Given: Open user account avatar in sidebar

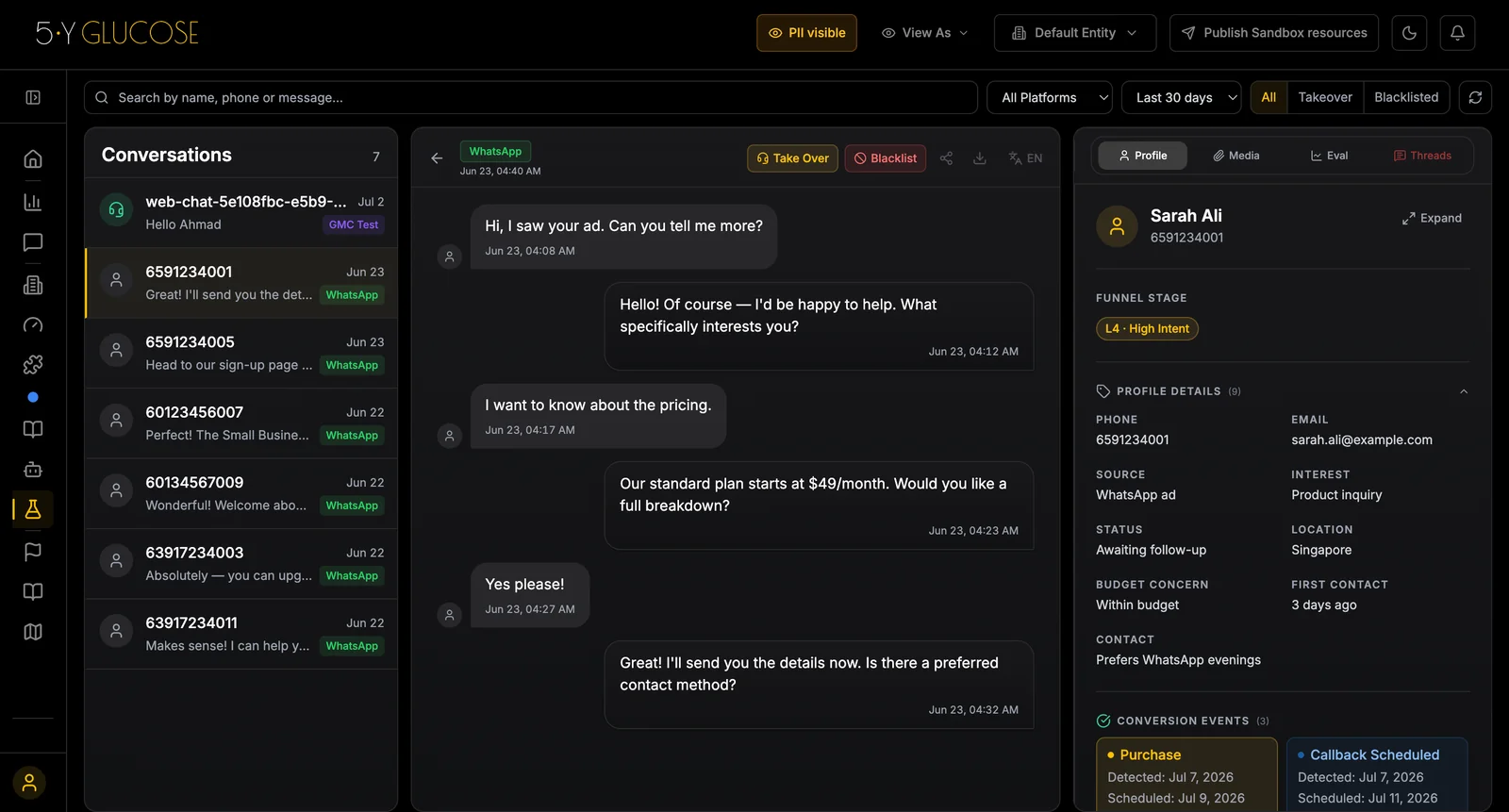Looking at the screenshot, I should (29, 783).
